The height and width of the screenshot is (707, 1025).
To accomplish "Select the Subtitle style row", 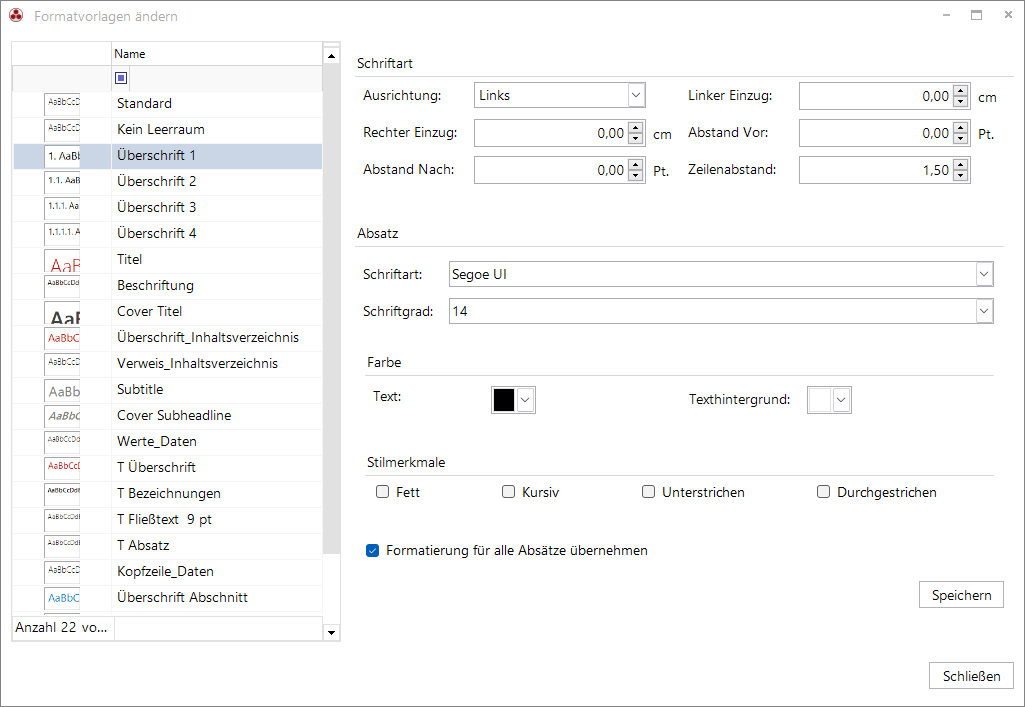I will pos(167,390).
